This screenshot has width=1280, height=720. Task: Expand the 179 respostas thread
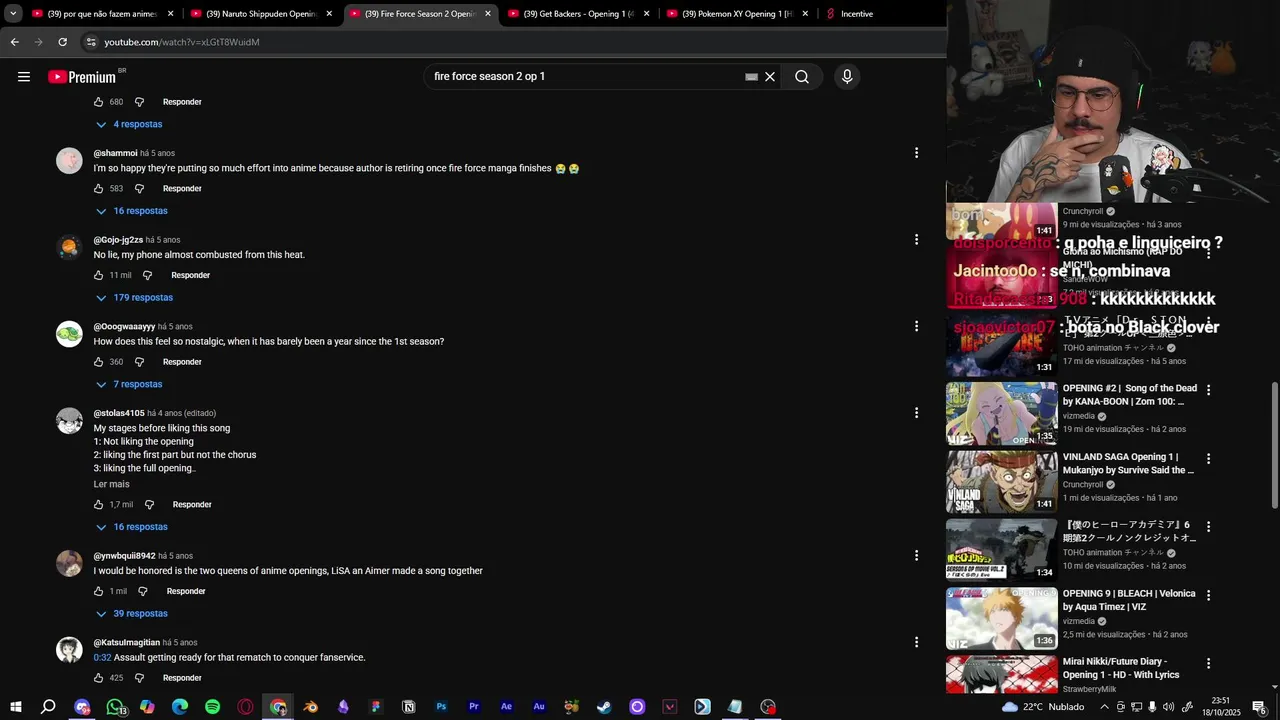(x=134, y=298)
